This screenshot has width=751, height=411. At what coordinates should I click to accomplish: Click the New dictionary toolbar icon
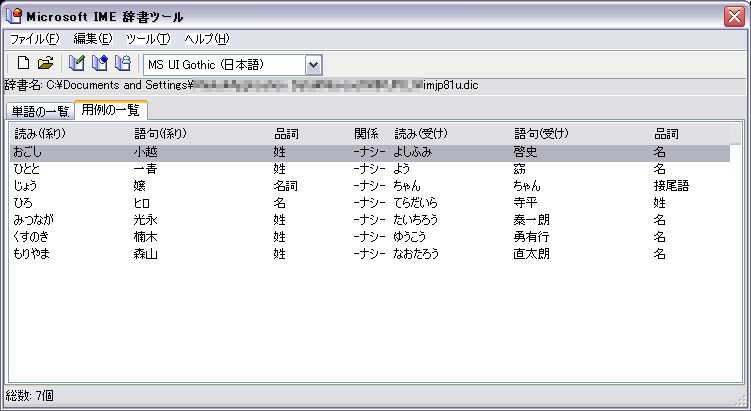pyautogui.click(x=24, y=64)
